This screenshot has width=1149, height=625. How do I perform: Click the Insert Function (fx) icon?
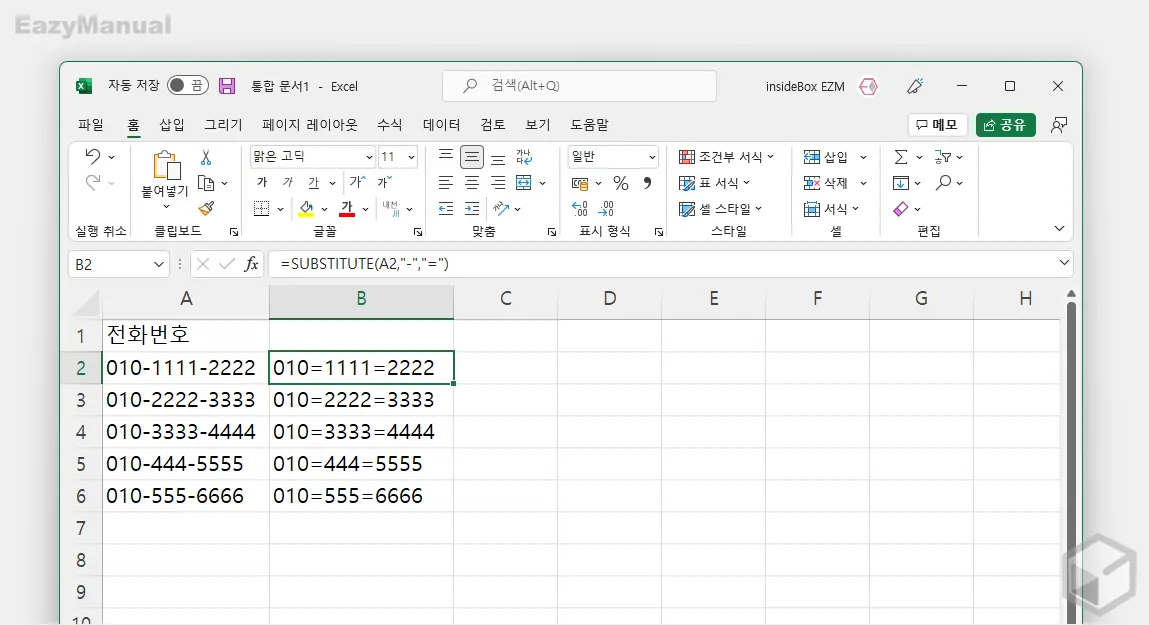[250, 263]
